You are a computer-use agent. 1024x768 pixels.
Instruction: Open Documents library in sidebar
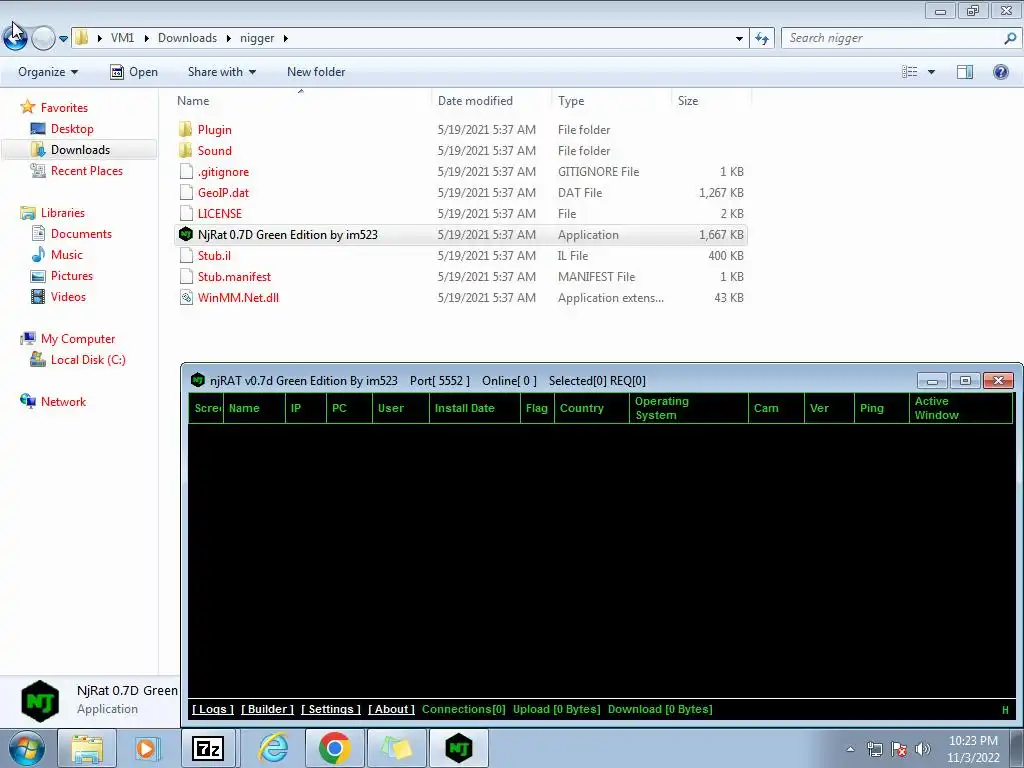coord(81,234)
